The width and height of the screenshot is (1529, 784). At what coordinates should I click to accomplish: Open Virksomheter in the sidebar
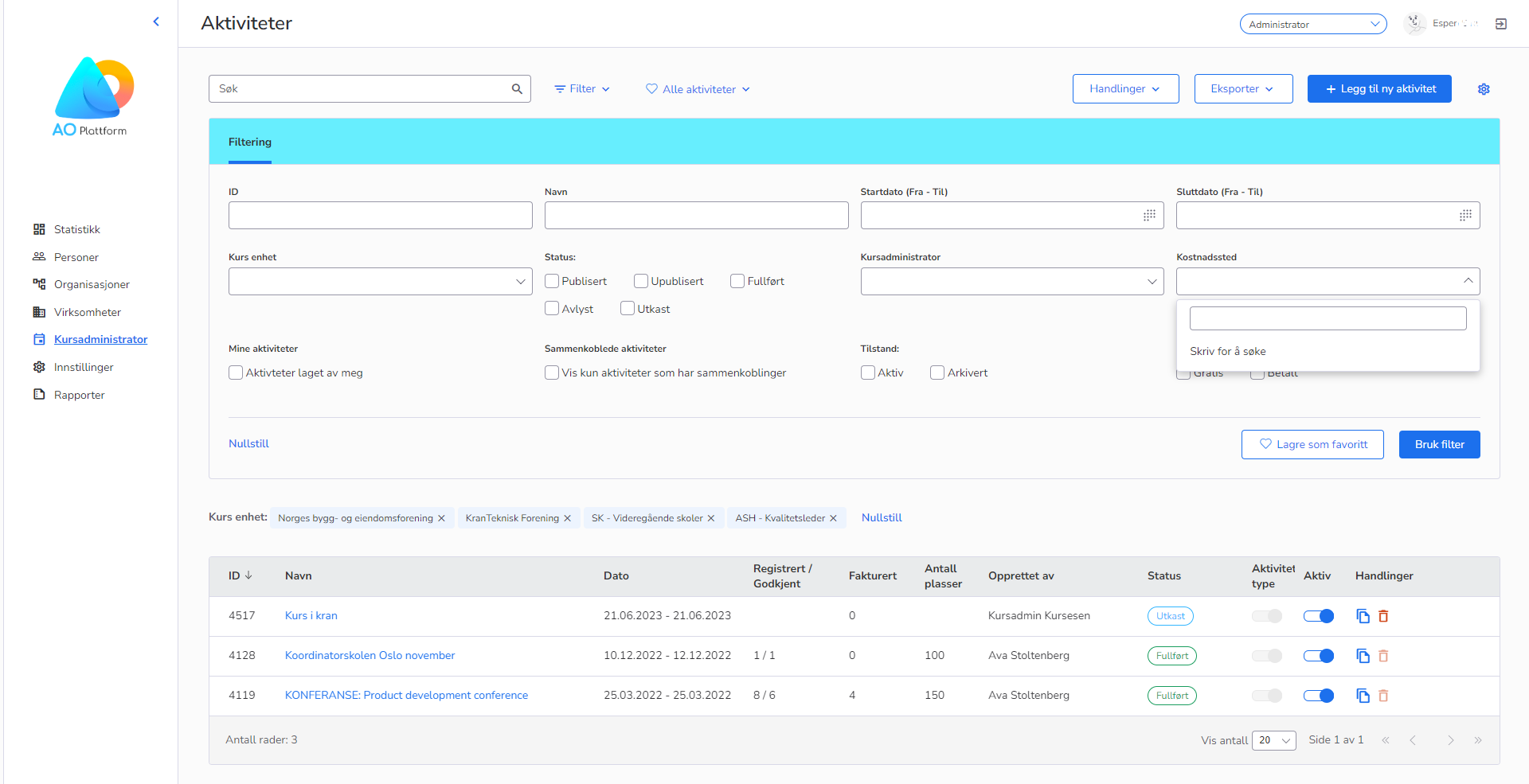[87, 312]
